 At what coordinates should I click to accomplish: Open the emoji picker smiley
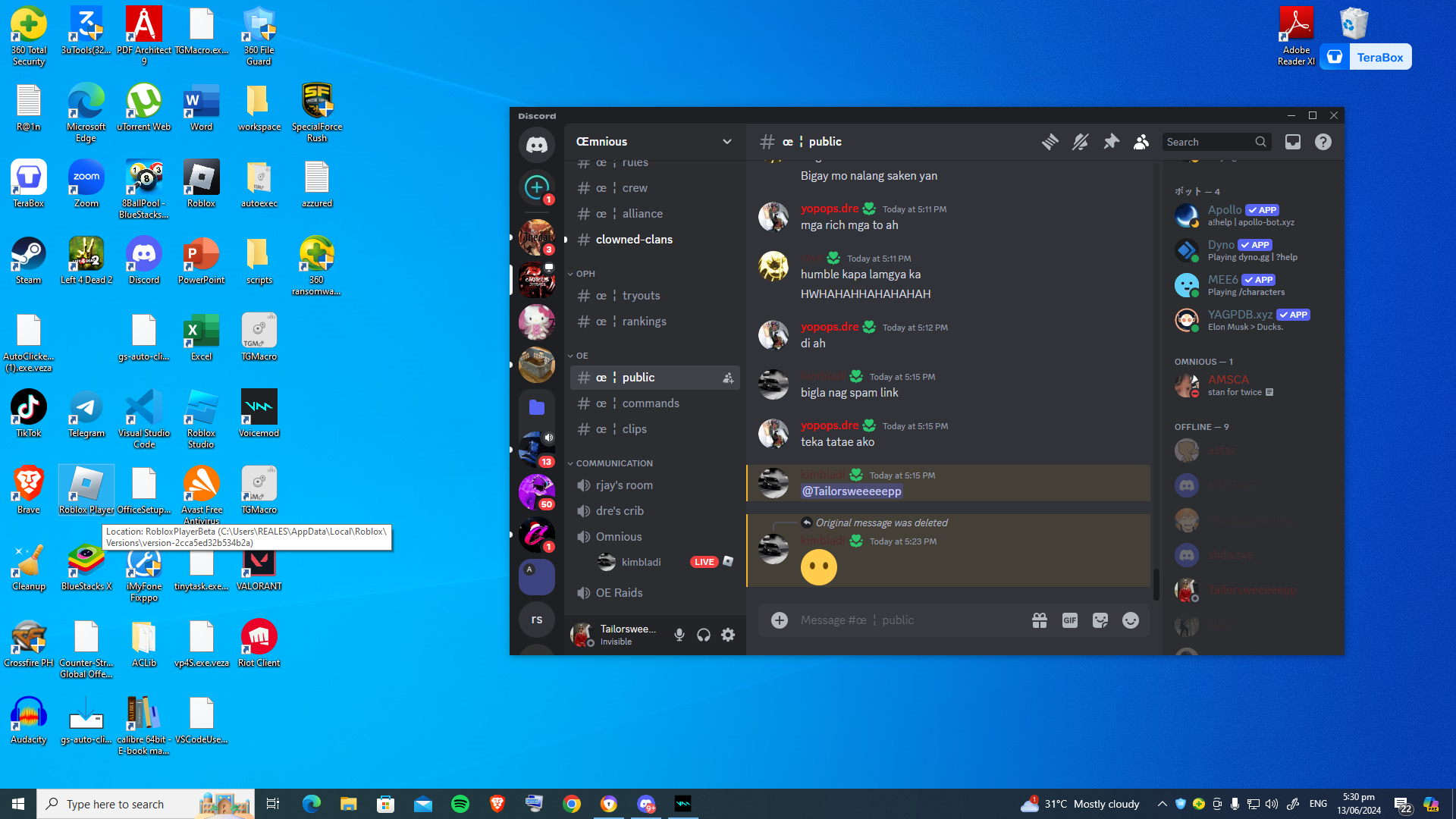(x=1130, y=620)
